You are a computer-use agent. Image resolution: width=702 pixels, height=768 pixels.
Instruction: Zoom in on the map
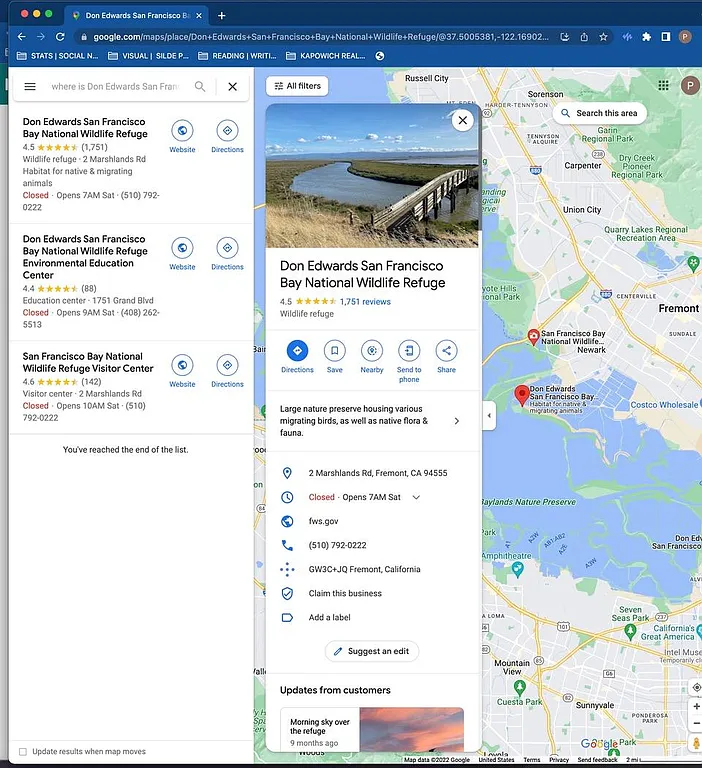(x=696, y=706)
